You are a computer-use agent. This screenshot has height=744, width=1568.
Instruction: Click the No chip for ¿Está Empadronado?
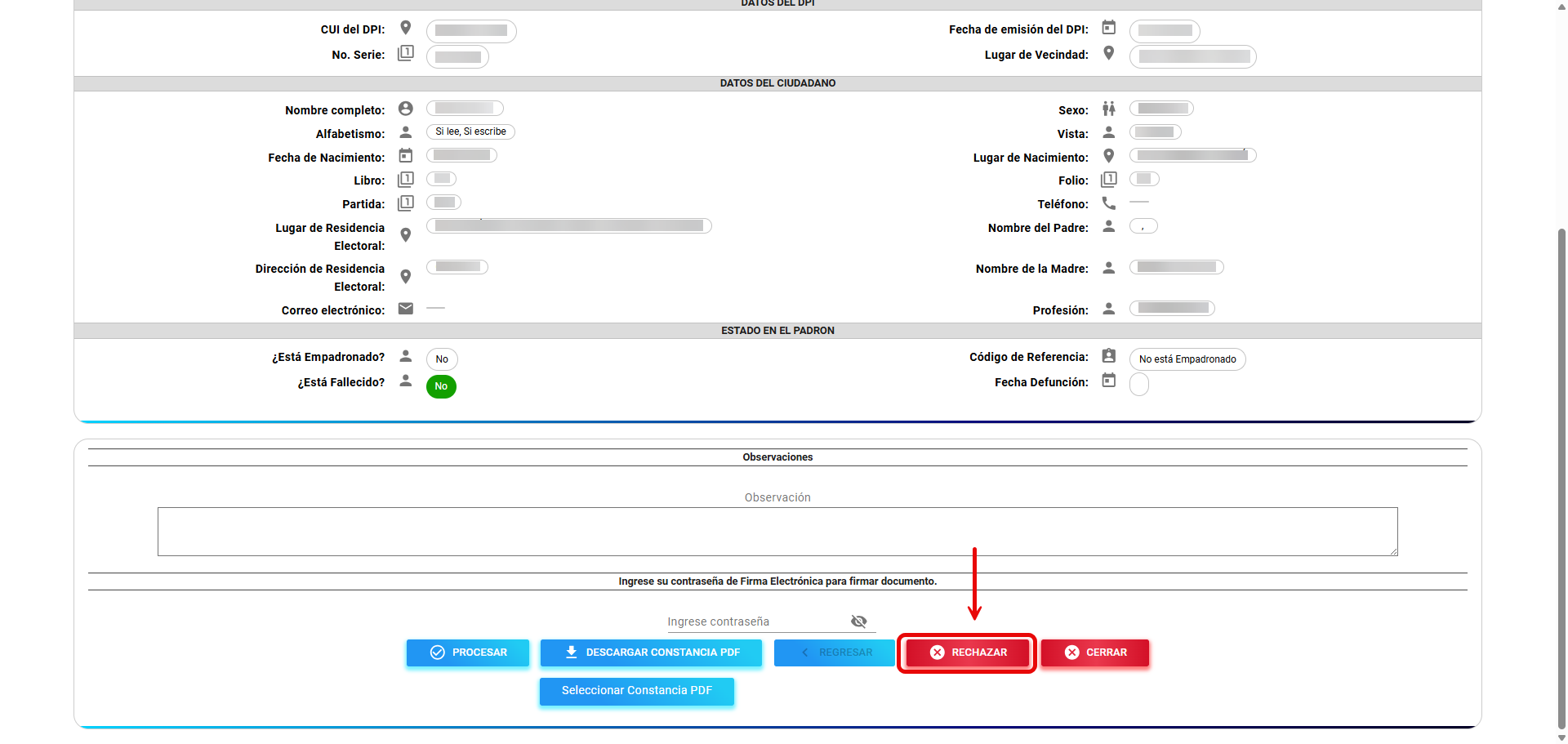[x=442, y=359]
